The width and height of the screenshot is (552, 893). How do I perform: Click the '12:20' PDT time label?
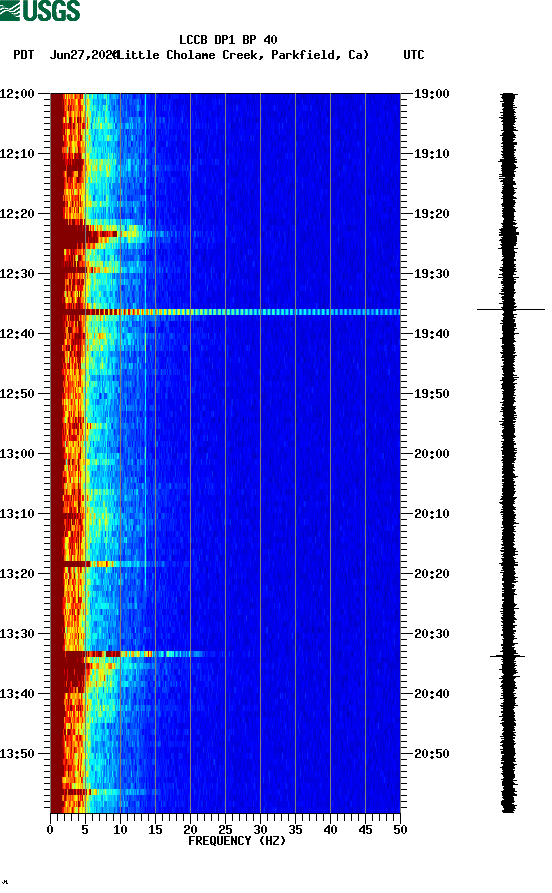click(17, 214)
